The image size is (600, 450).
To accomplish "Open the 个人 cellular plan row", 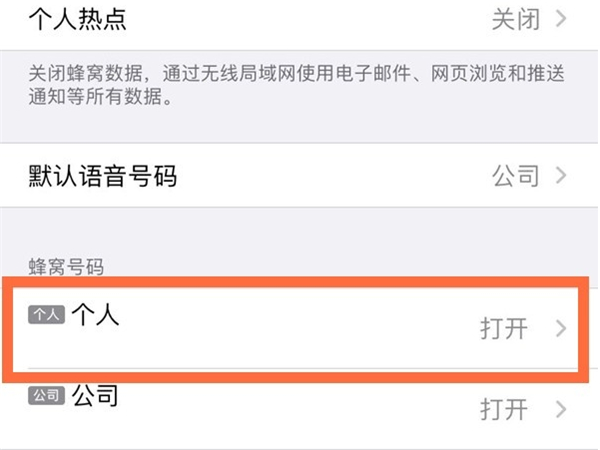I will click(295, 329).
